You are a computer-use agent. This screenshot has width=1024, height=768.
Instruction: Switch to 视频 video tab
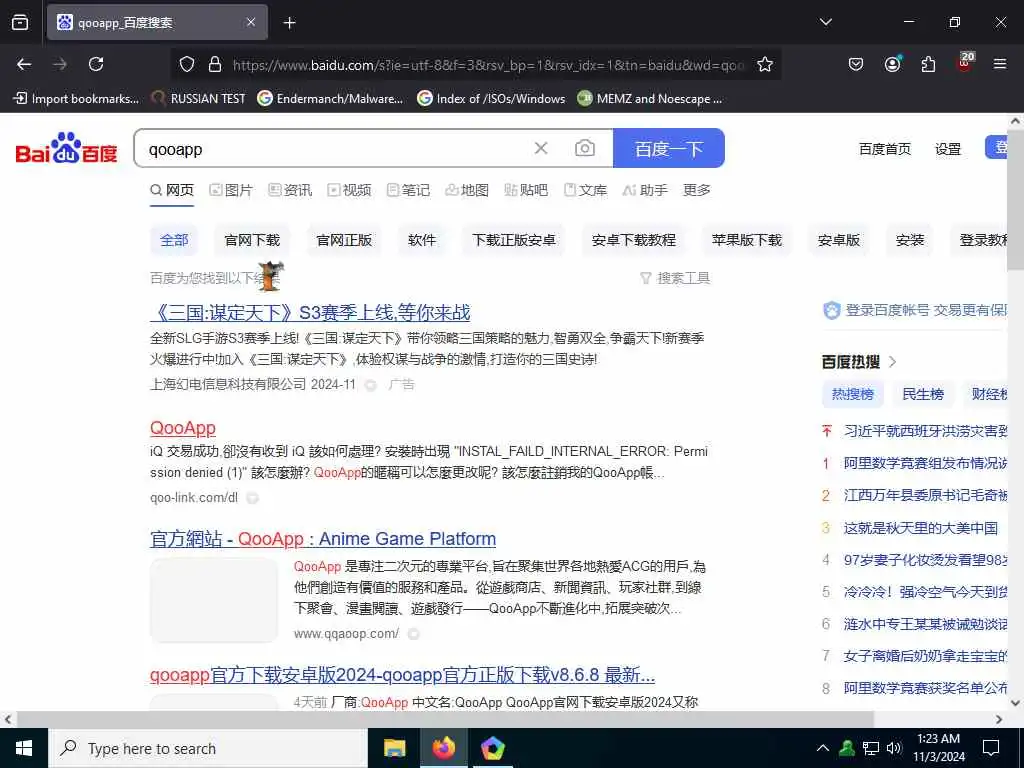[349, 190]
